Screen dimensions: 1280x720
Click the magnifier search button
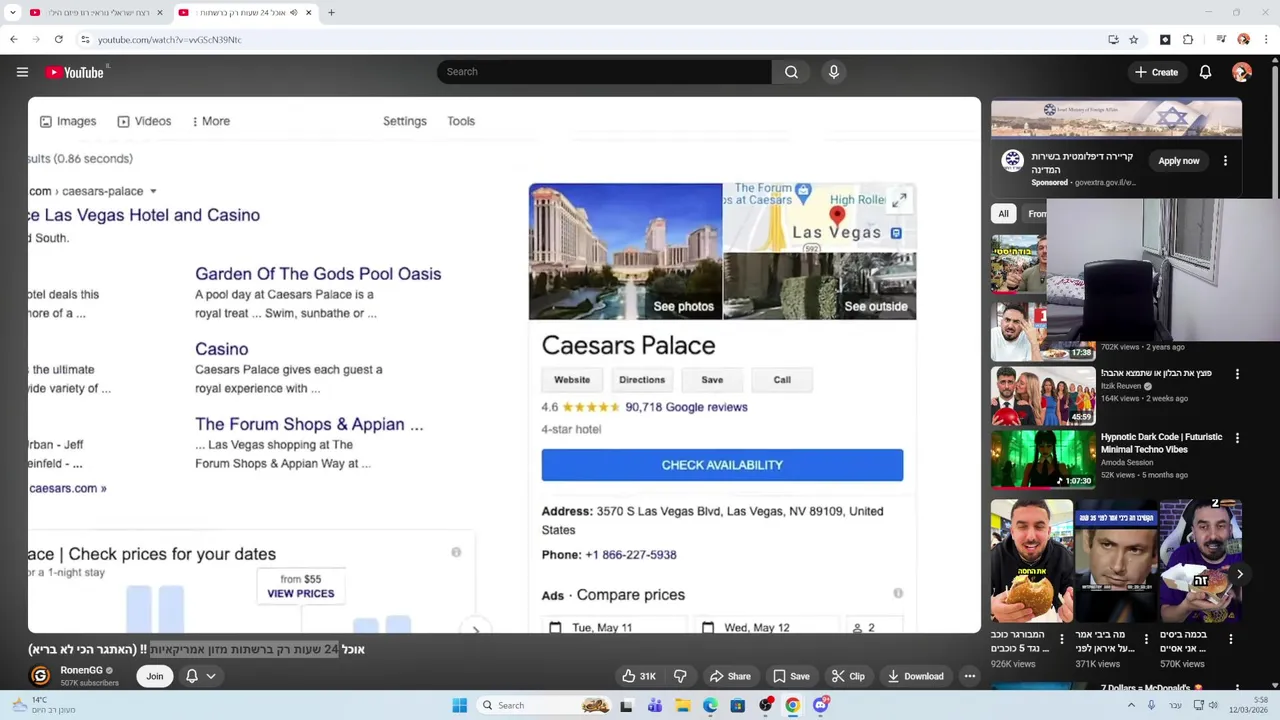[x=791, y=72]
